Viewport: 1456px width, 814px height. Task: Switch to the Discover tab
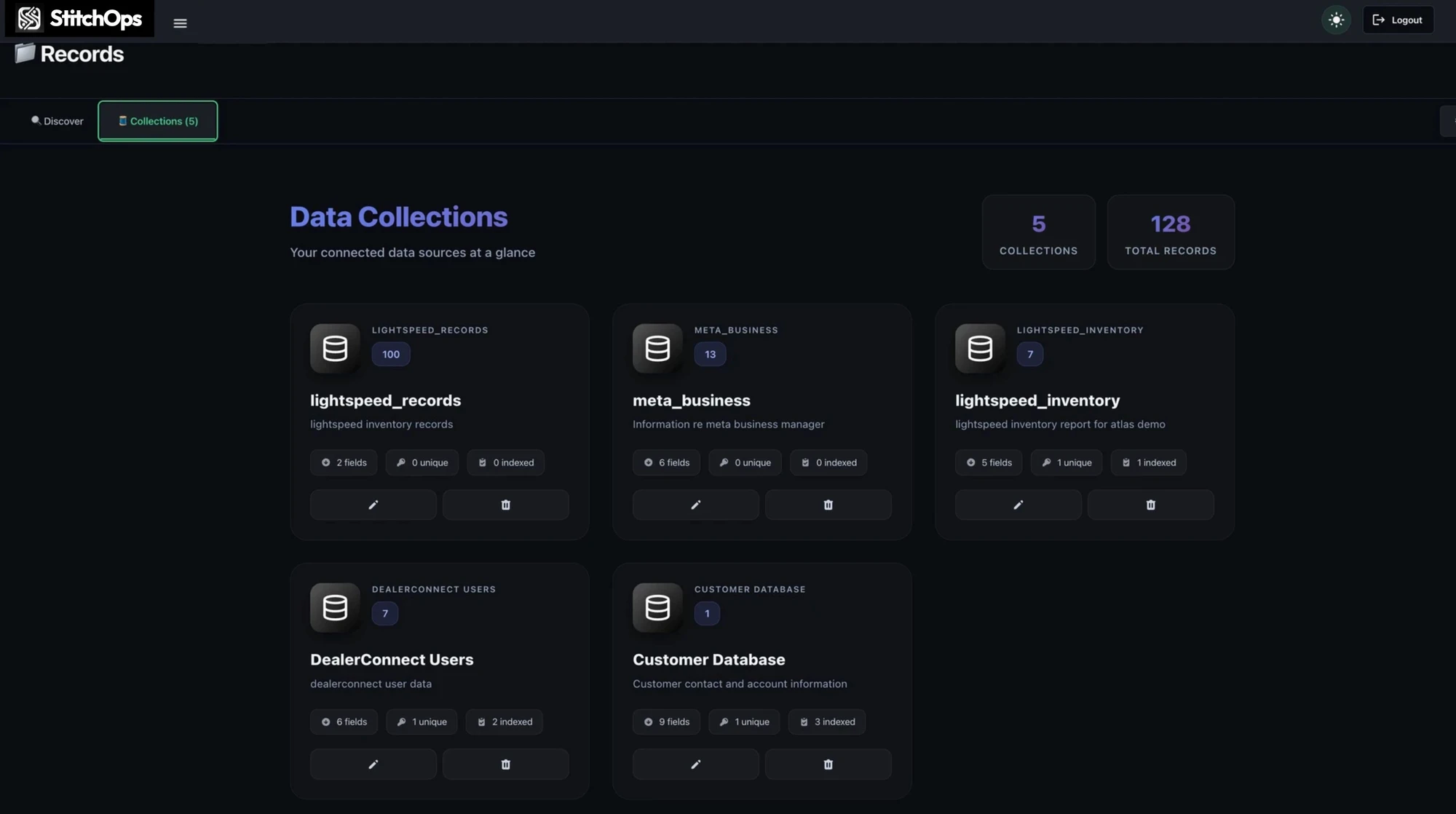point(57,121)
